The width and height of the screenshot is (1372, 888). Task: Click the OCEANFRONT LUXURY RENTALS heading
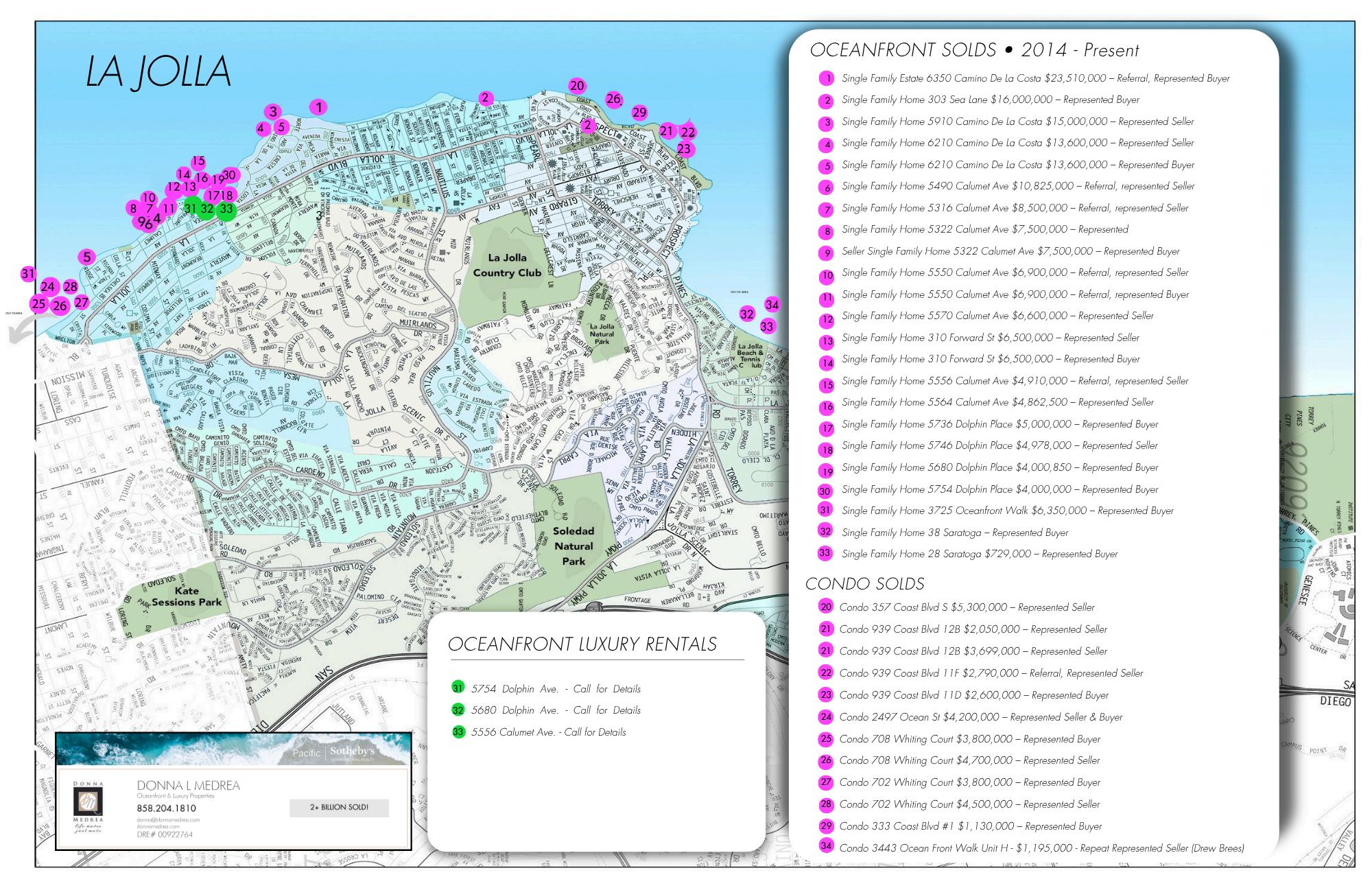582,644
